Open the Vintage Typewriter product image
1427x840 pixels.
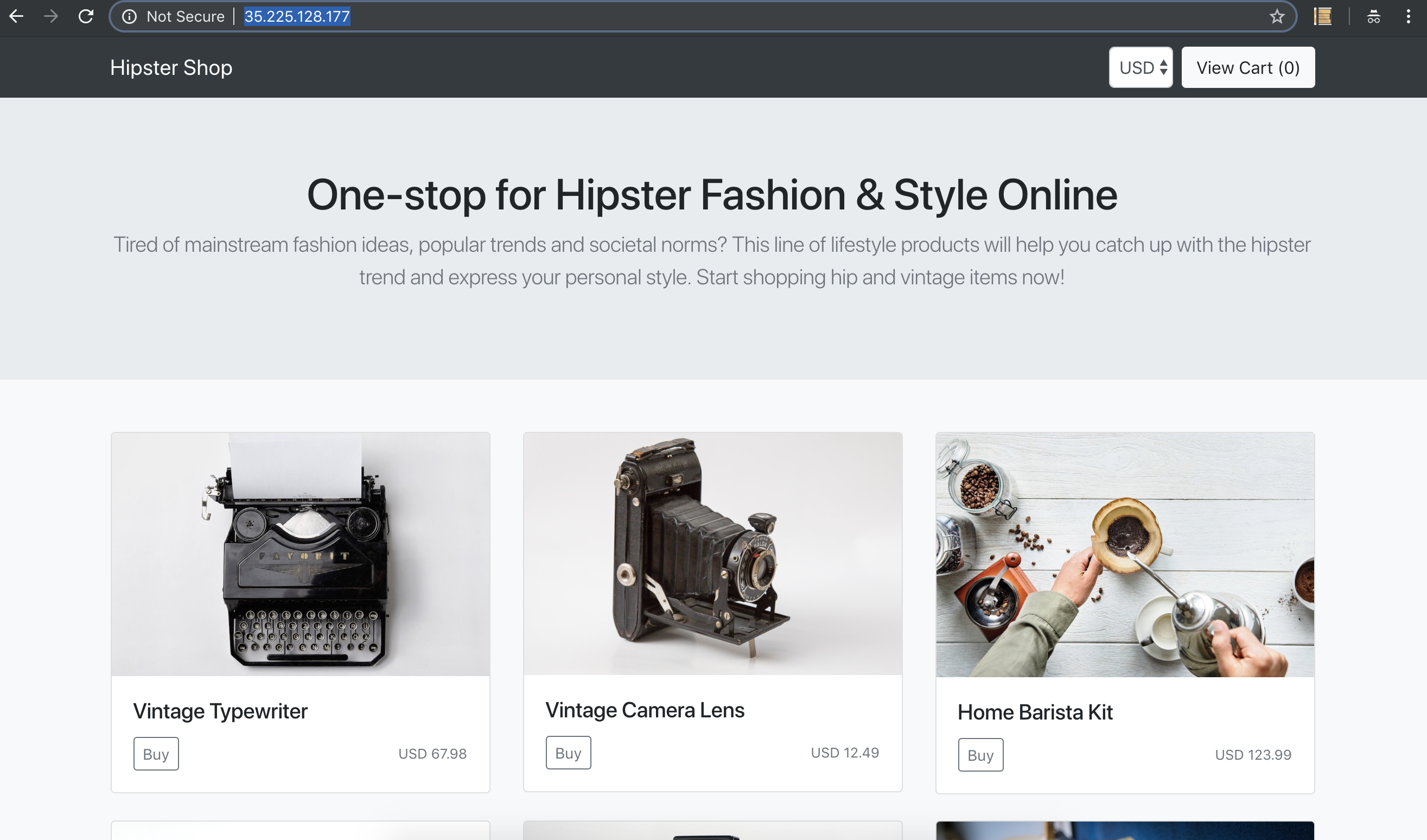[x=300, y=554]
